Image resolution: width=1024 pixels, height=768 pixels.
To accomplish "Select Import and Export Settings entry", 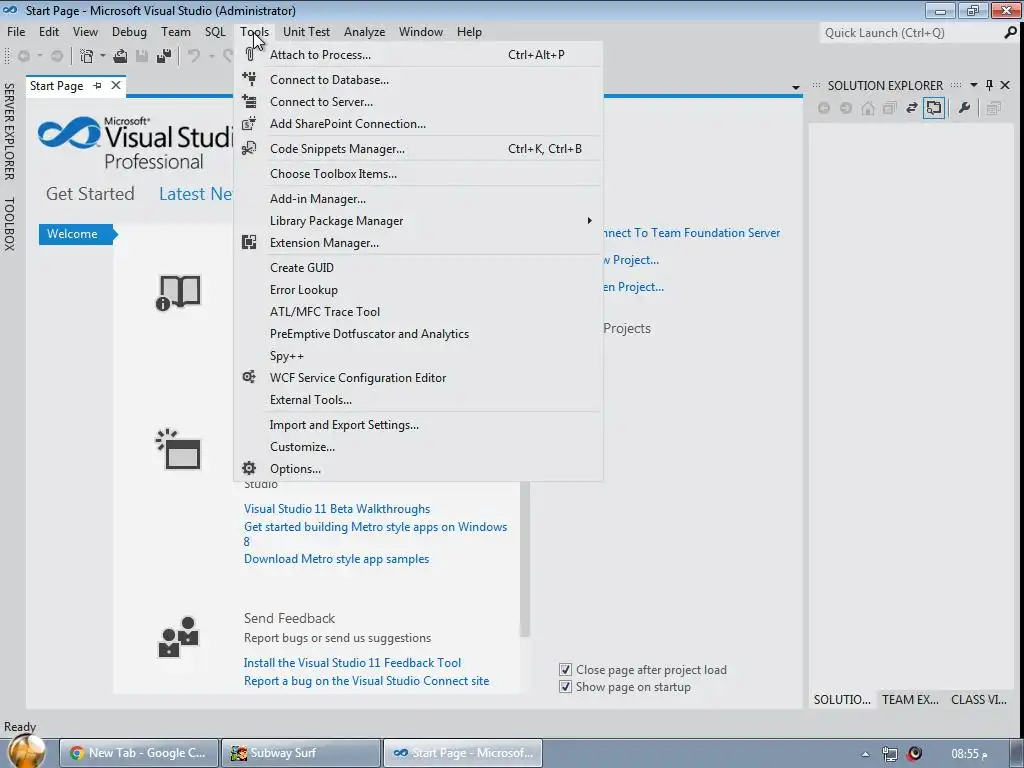I will click(x=418, y=424).
